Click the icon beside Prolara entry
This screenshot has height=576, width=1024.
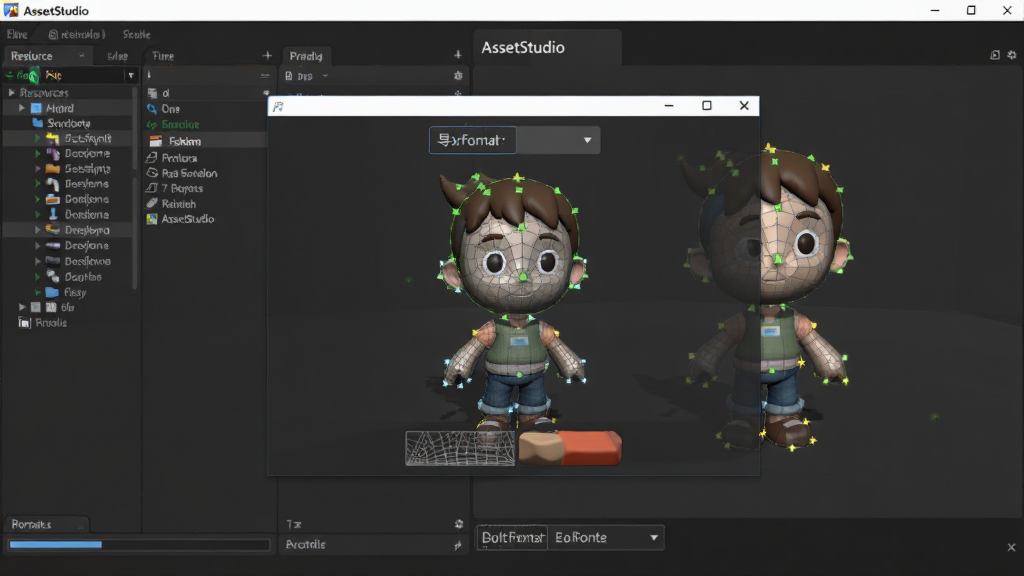tap(152, 157)
